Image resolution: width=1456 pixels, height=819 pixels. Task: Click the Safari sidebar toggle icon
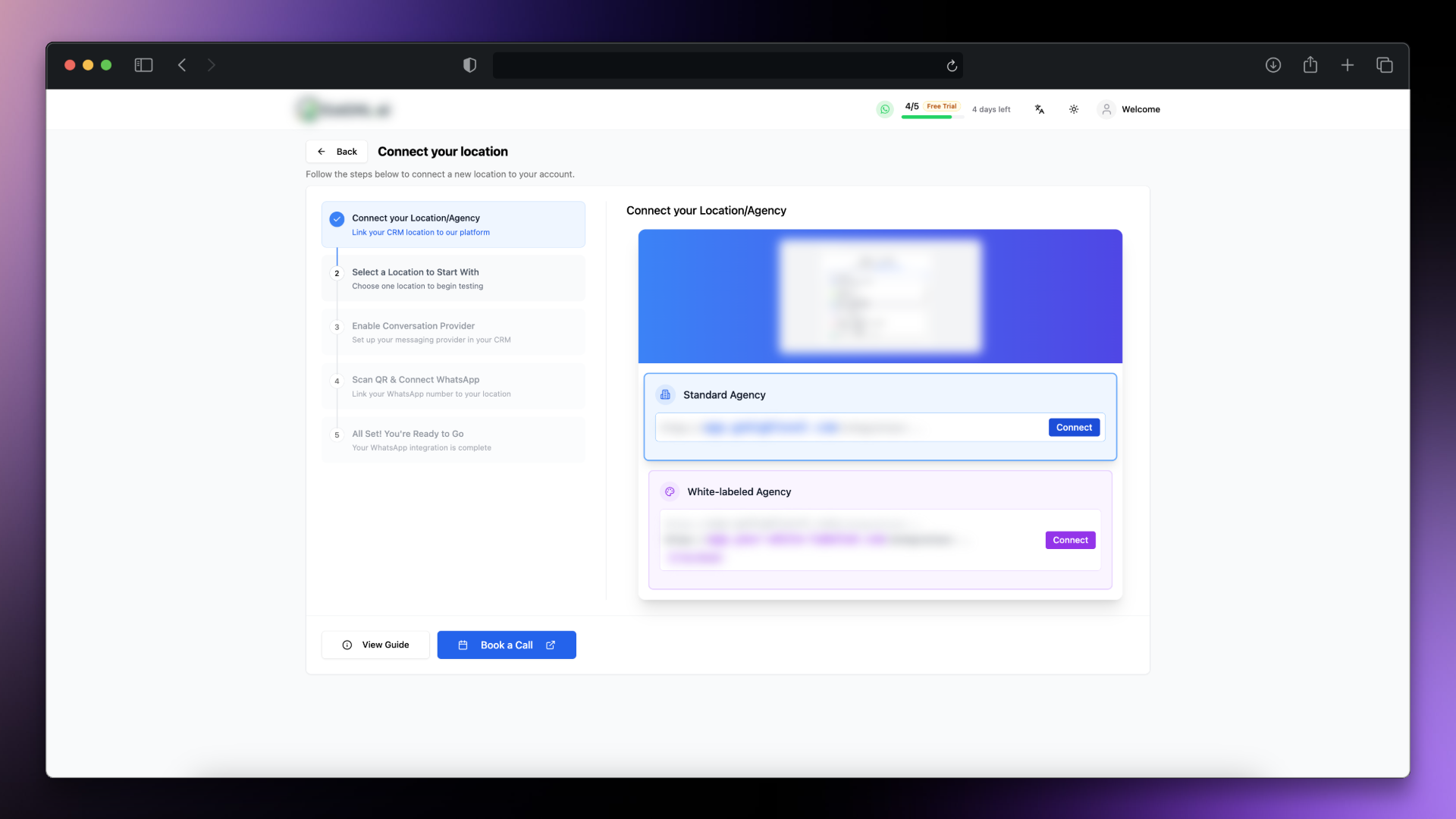coord(143,65)
